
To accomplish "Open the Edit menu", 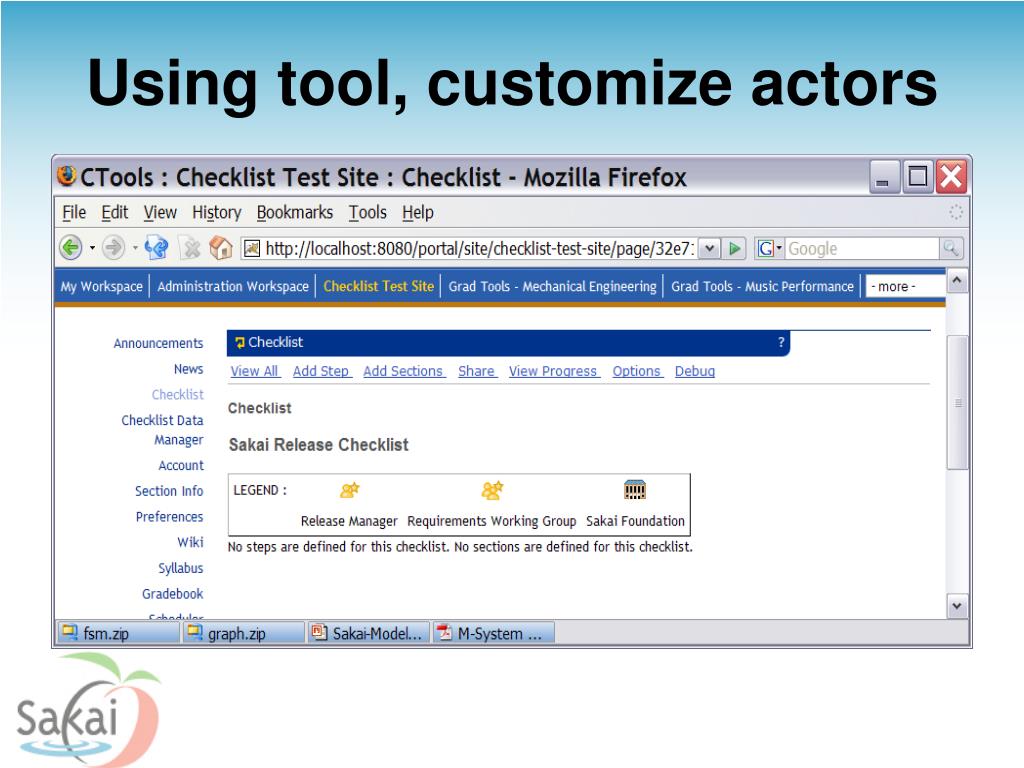I will (x=114, y=212).
